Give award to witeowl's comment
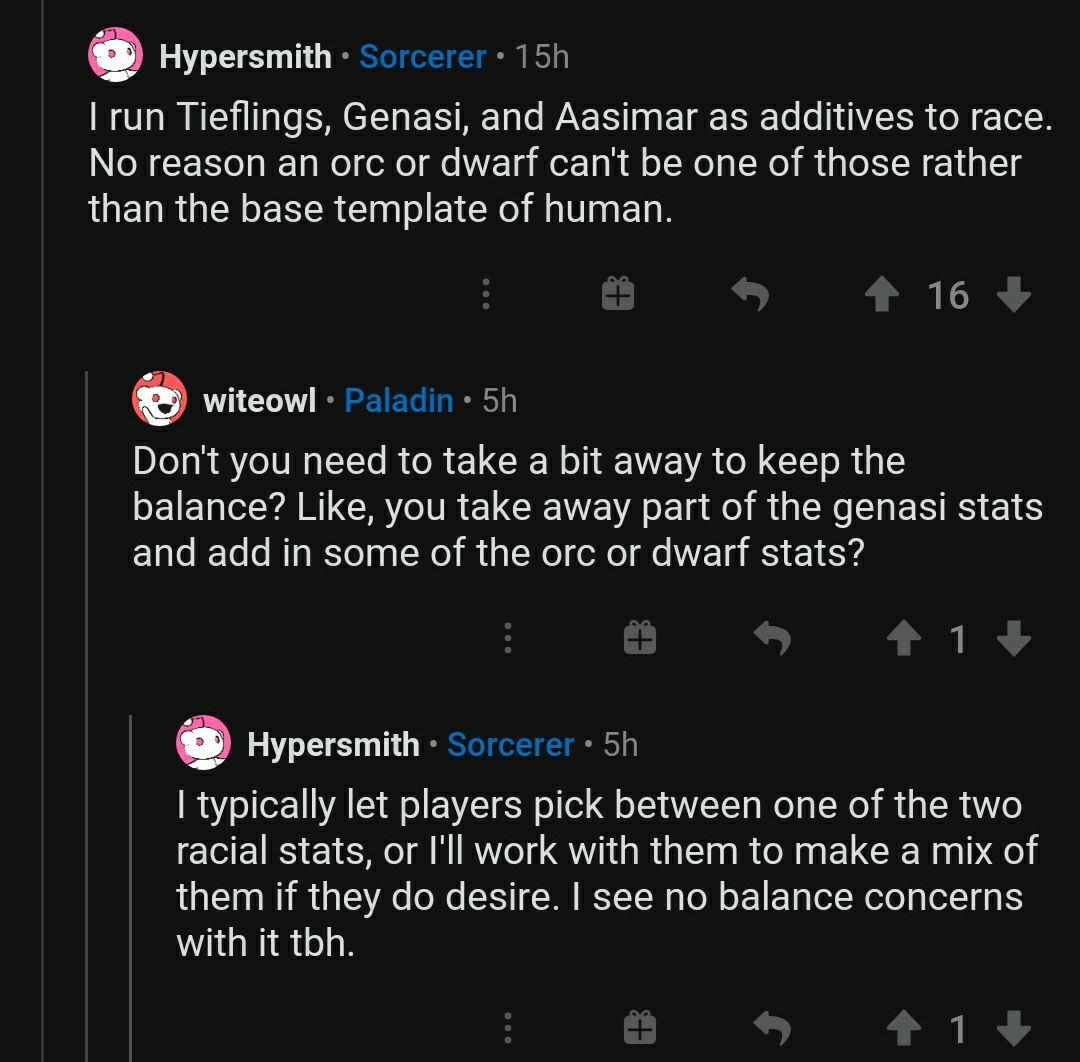Screen dimensions: 1080x1062 tap(640, 638)
